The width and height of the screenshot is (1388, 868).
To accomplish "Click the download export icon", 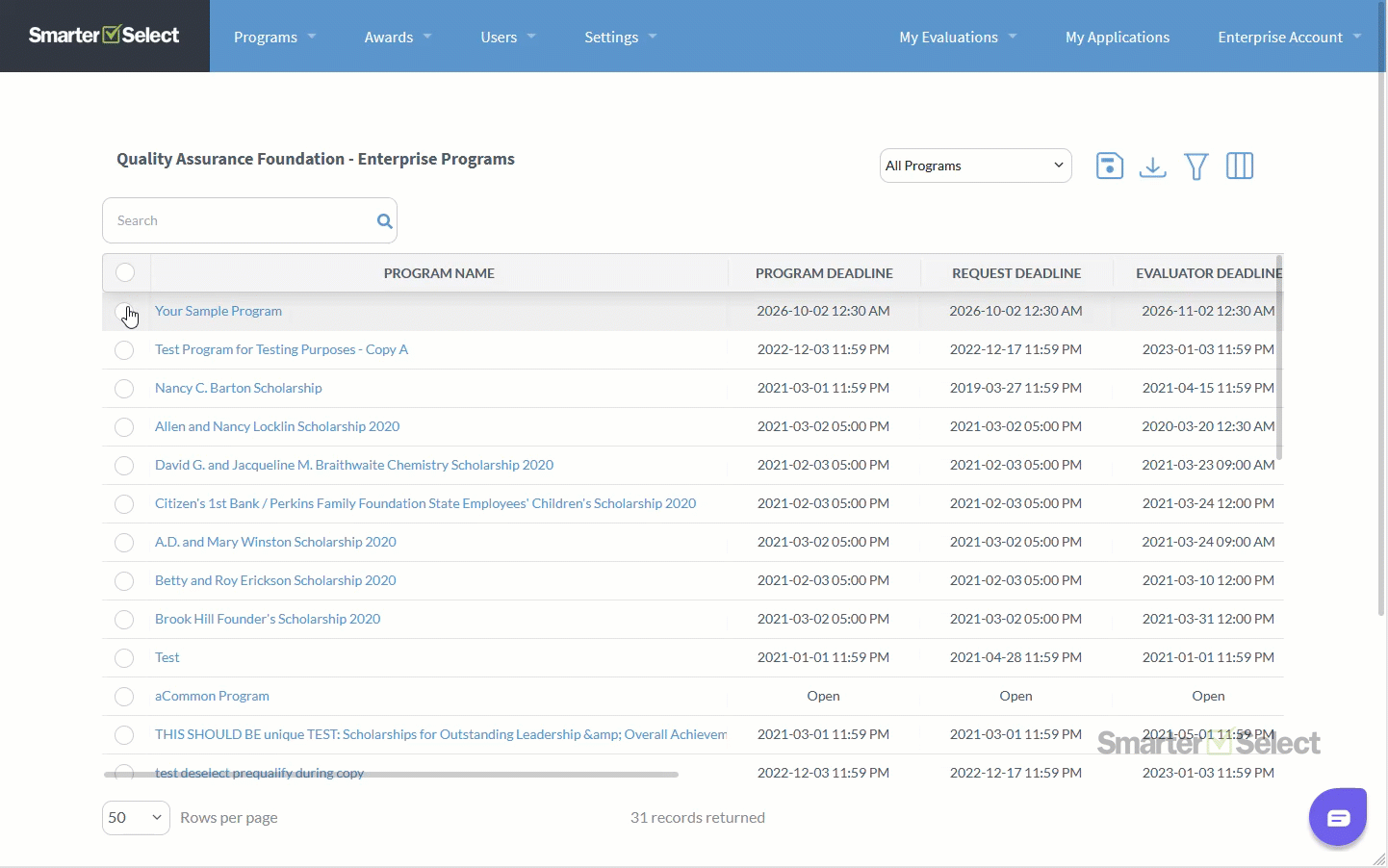I will click(x=1152, y=166).
